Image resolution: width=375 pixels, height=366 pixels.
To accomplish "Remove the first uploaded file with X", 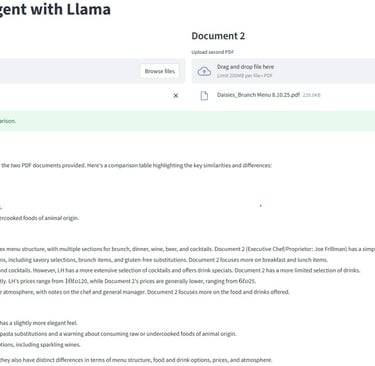I will click(176, 96).
